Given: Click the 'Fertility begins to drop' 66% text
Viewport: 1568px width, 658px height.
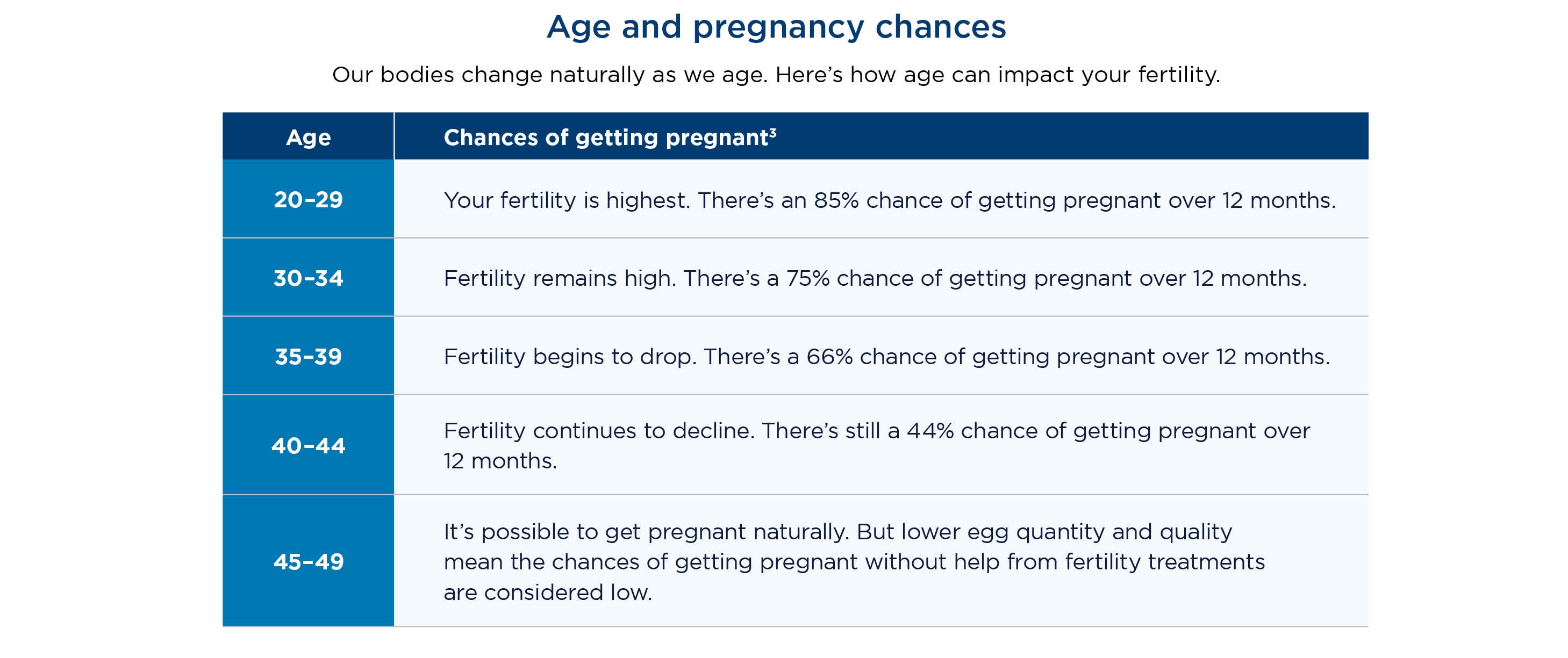Looking at the screenshot, I should pos(887,356).
